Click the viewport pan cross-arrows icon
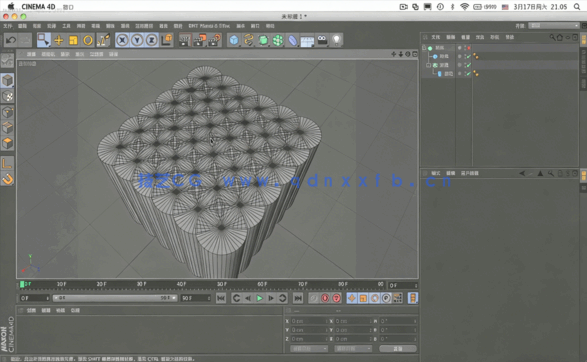This screenshot has width=587, height=362. tap(393, 54)
